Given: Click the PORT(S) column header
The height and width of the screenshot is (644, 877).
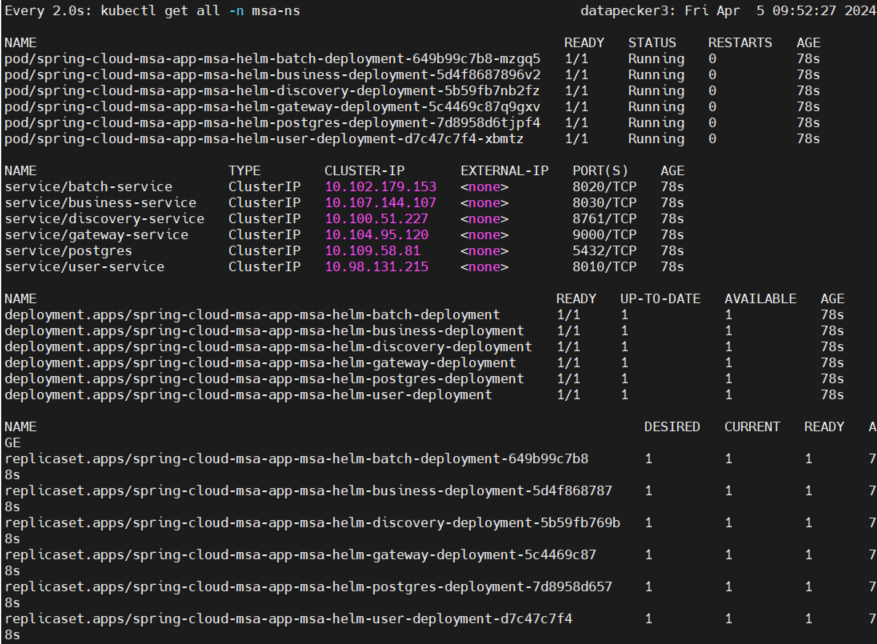Looking at the screenshot, I should tap(600, 171).
